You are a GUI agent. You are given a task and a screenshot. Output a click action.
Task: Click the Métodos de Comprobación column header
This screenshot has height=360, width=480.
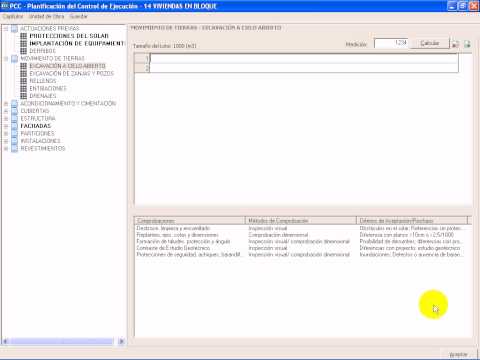(301, 221)
